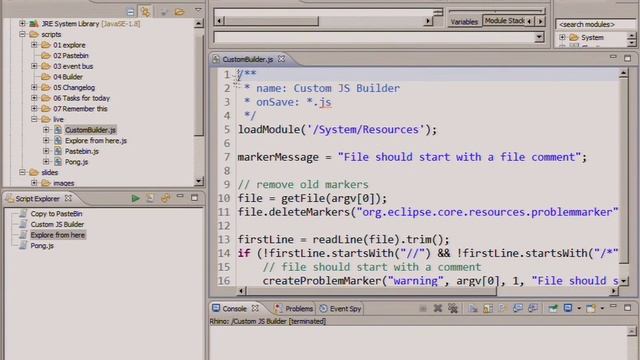The image size is (640, 360).
Task: Select Pong.js in Script Explorer
Action: pos(42,245)
